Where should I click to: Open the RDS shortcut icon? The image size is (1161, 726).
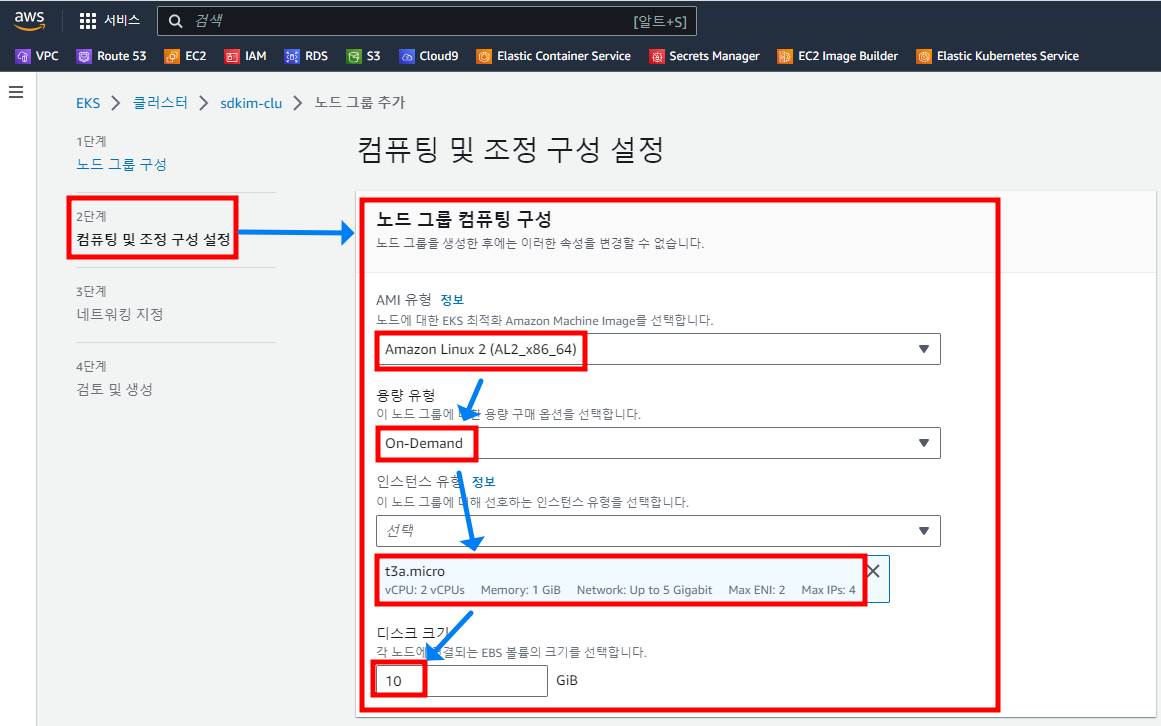coord(292,56)
